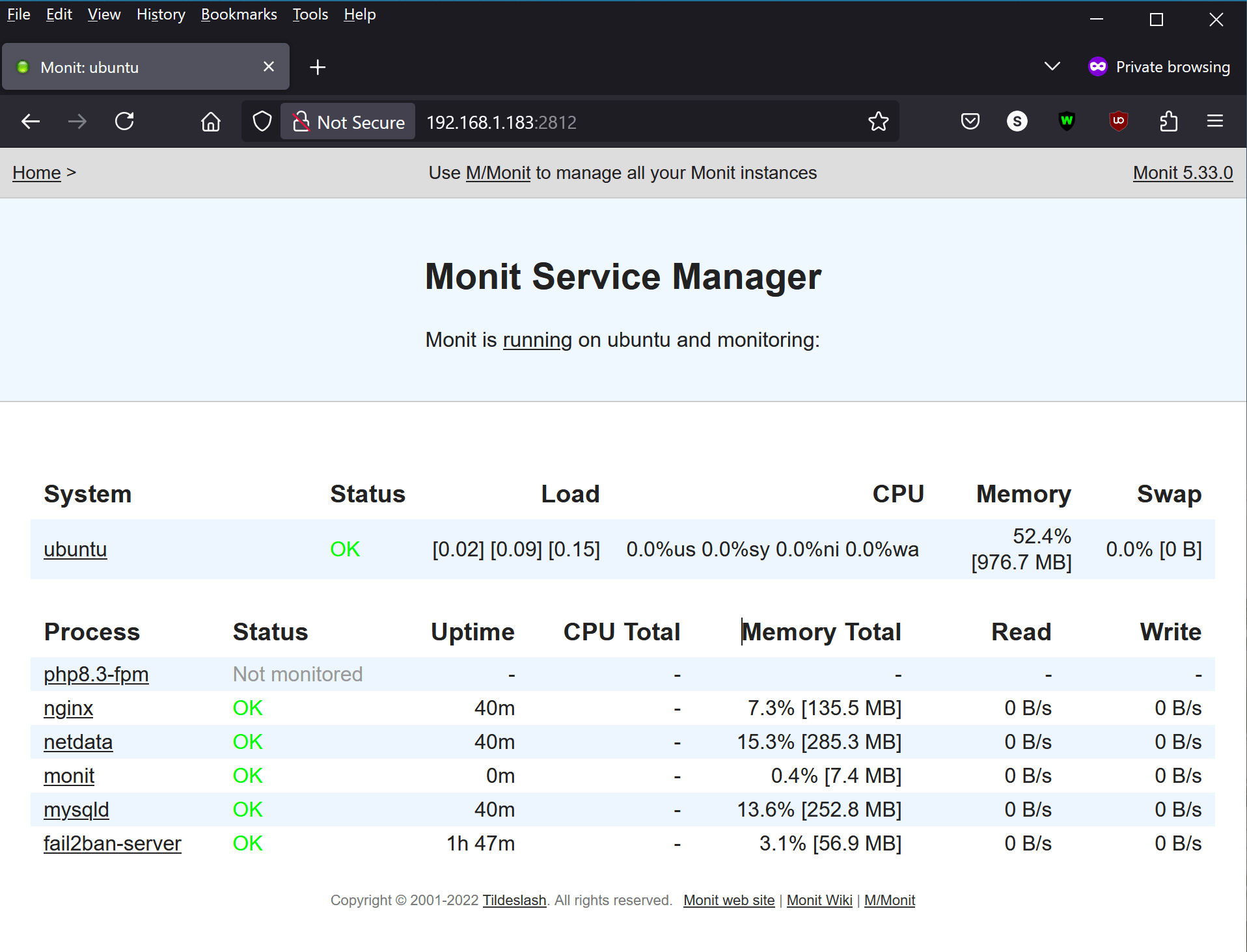Open the Help menu

point(360,14)
